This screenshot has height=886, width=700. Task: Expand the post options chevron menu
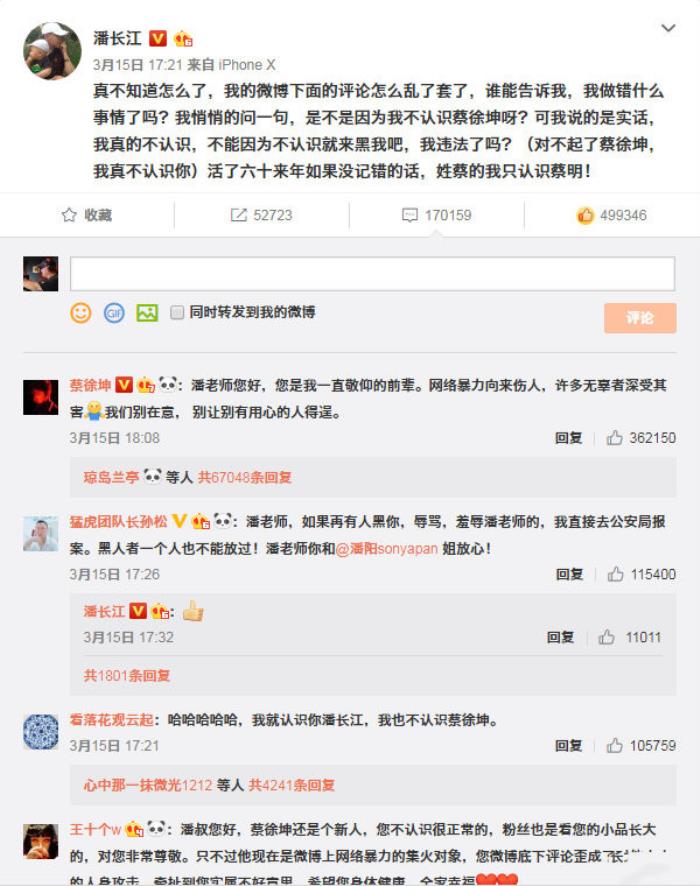point(668,28)
